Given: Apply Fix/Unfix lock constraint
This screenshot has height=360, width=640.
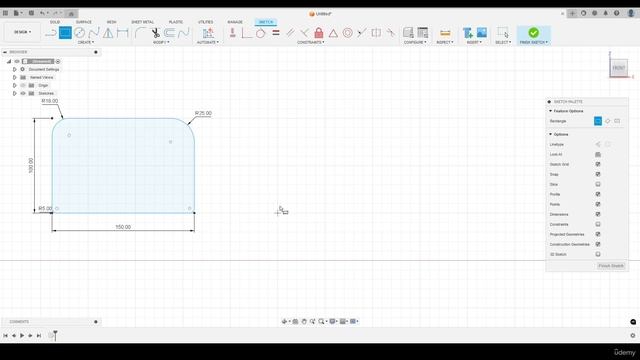Looking at the screenshot, I should (319, 33).
